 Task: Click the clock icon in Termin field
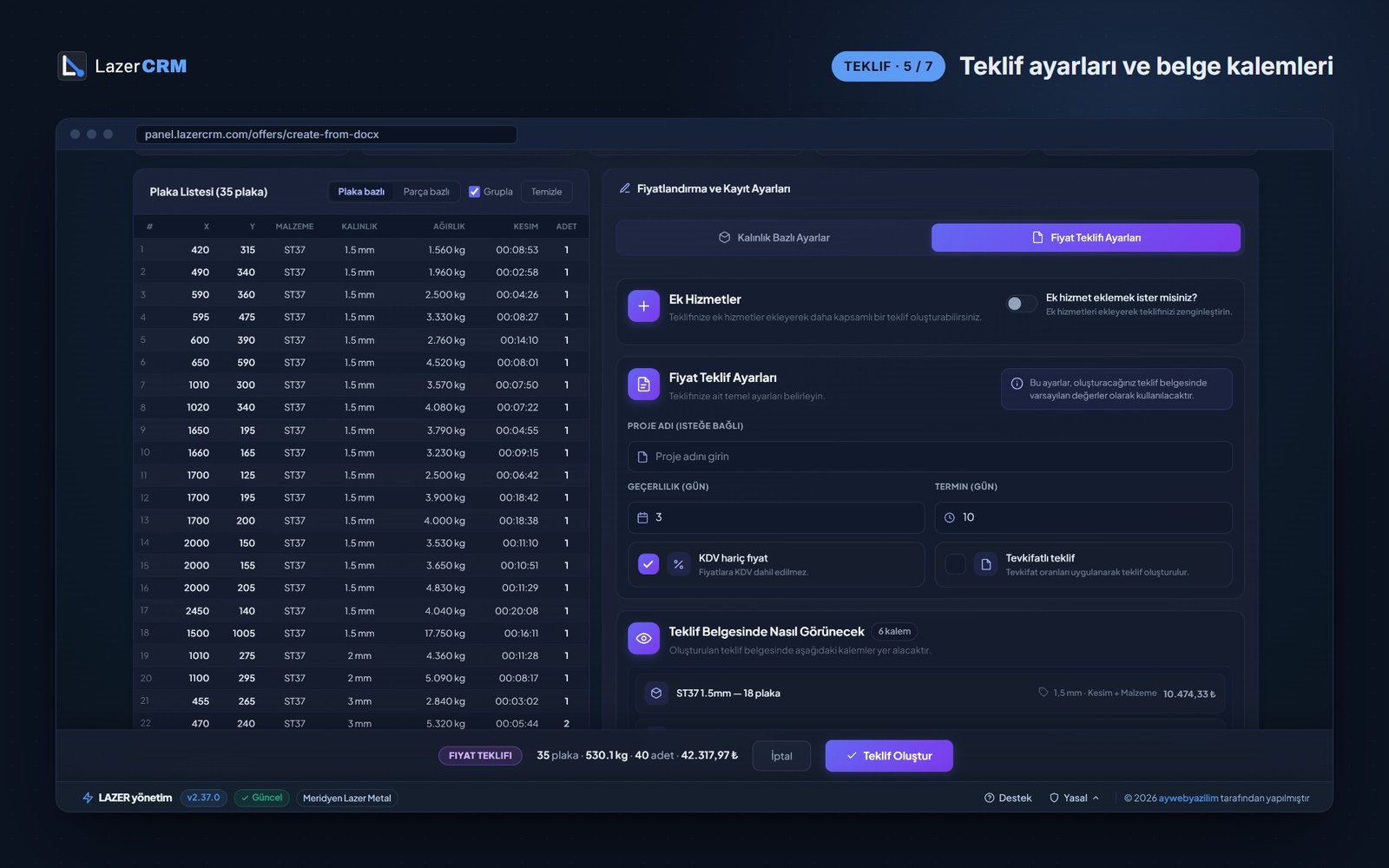950,517
